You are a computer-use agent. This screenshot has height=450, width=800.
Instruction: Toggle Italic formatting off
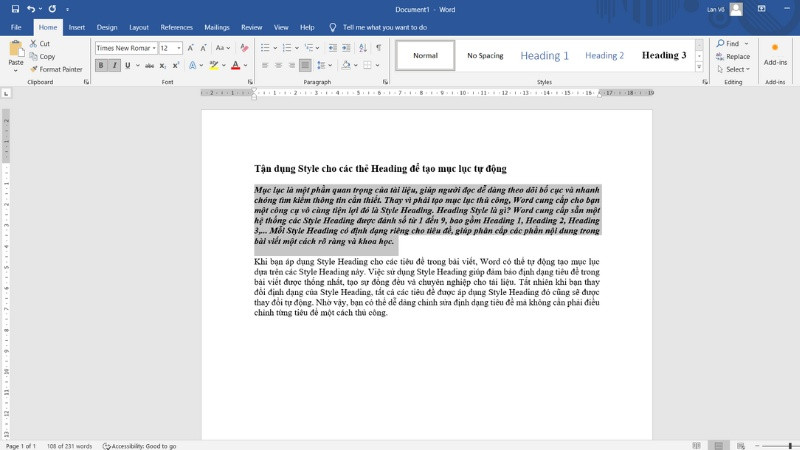[115, 66]
